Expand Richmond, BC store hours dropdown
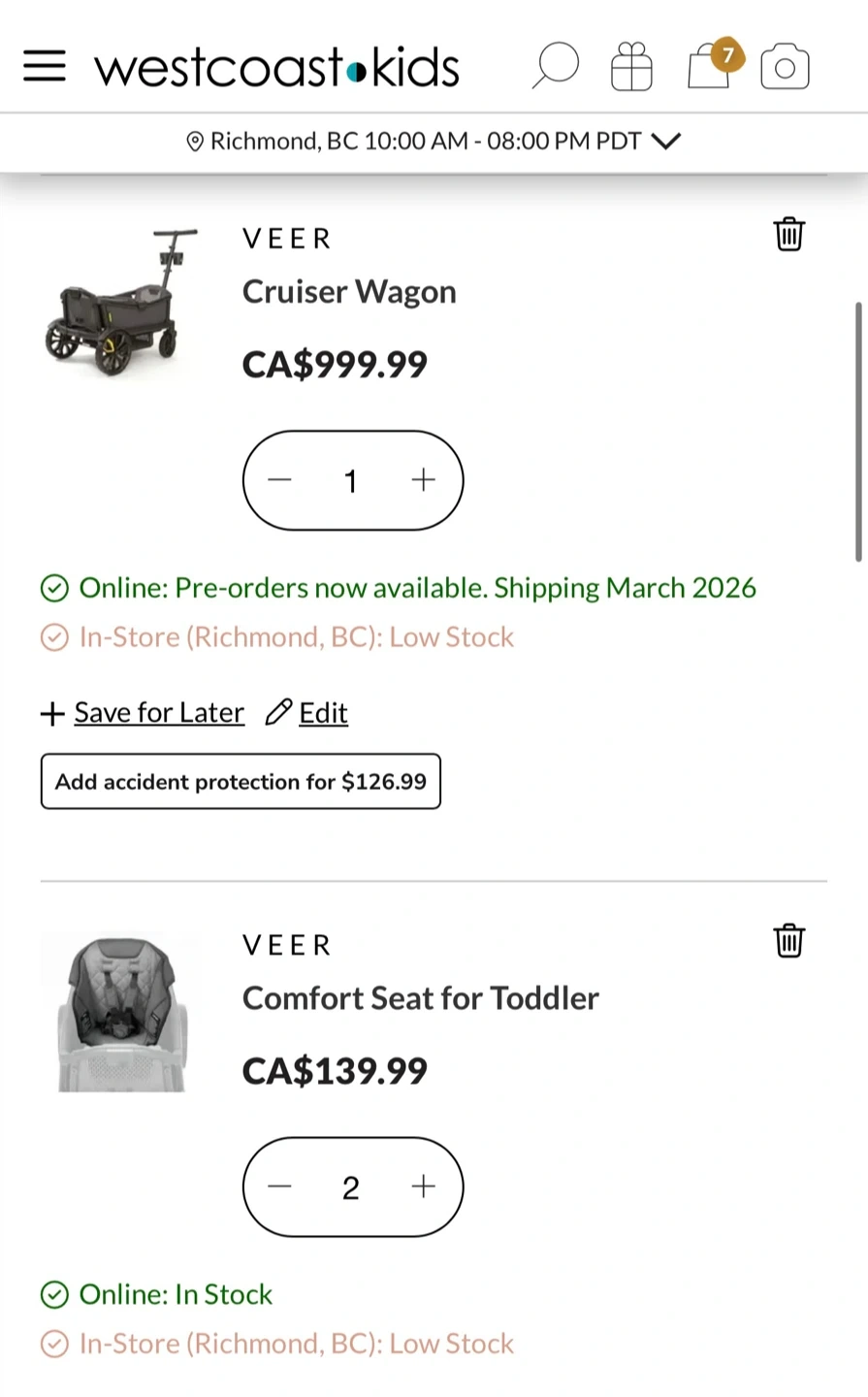 point(665,142)
